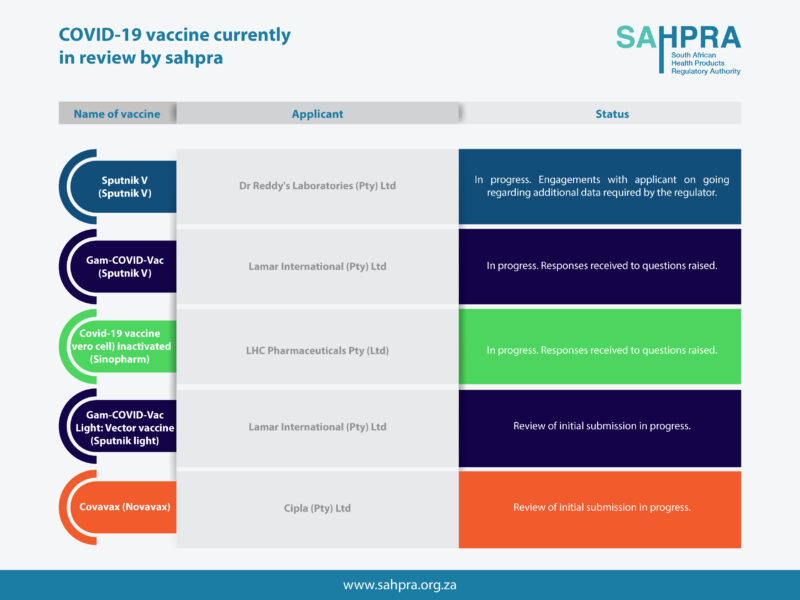
Task: Click Lamar International in the Gam-COVID-Vac (Sputnik V) row
Action: [317, 267]
